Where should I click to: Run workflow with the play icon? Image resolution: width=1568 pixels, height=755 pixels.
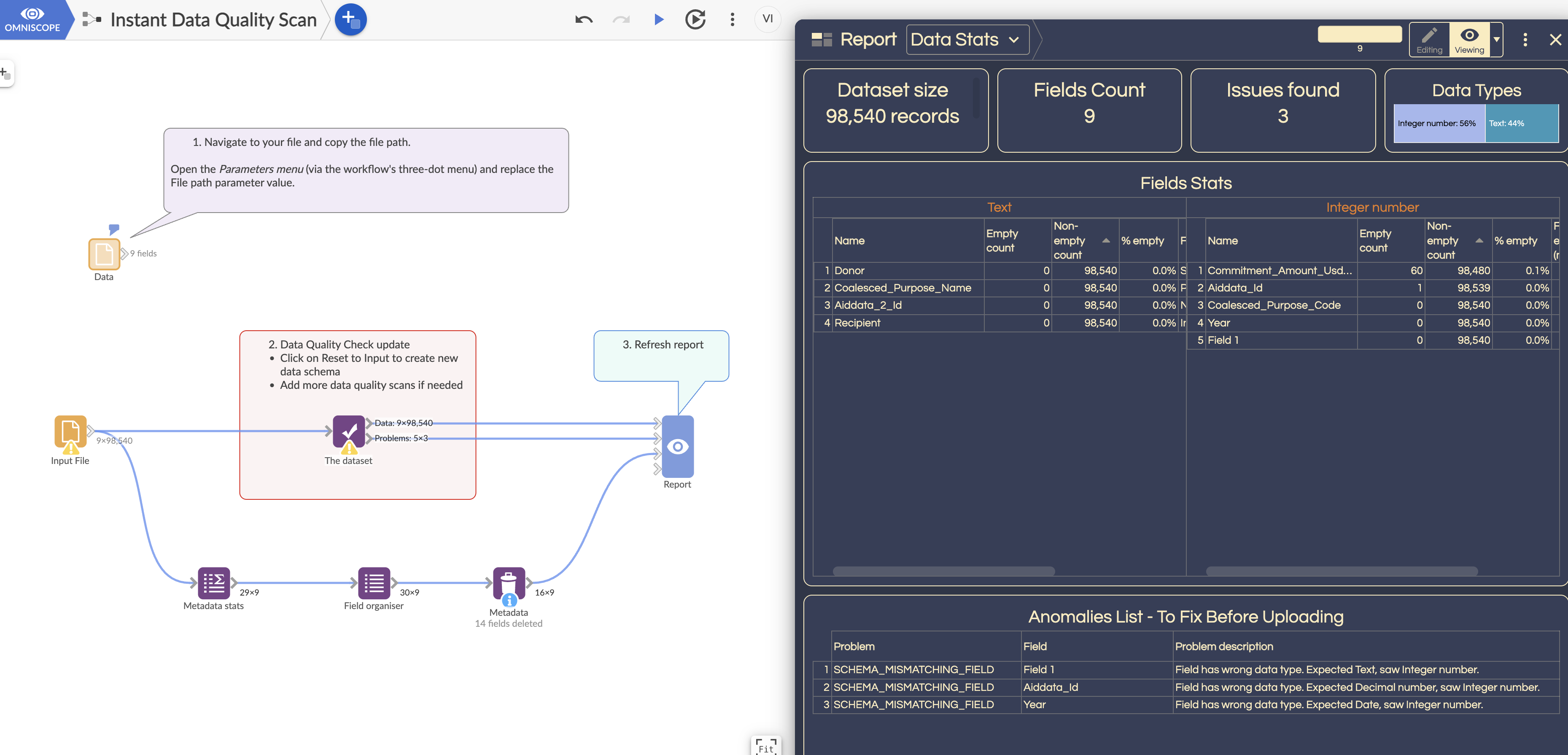pyautogui.click(x=659, y=19)
